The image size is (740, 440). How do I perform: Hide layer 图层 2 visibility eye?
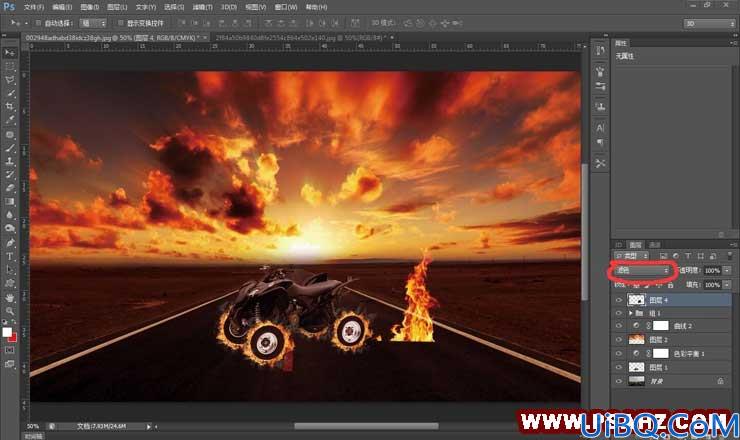coord(619,339)
